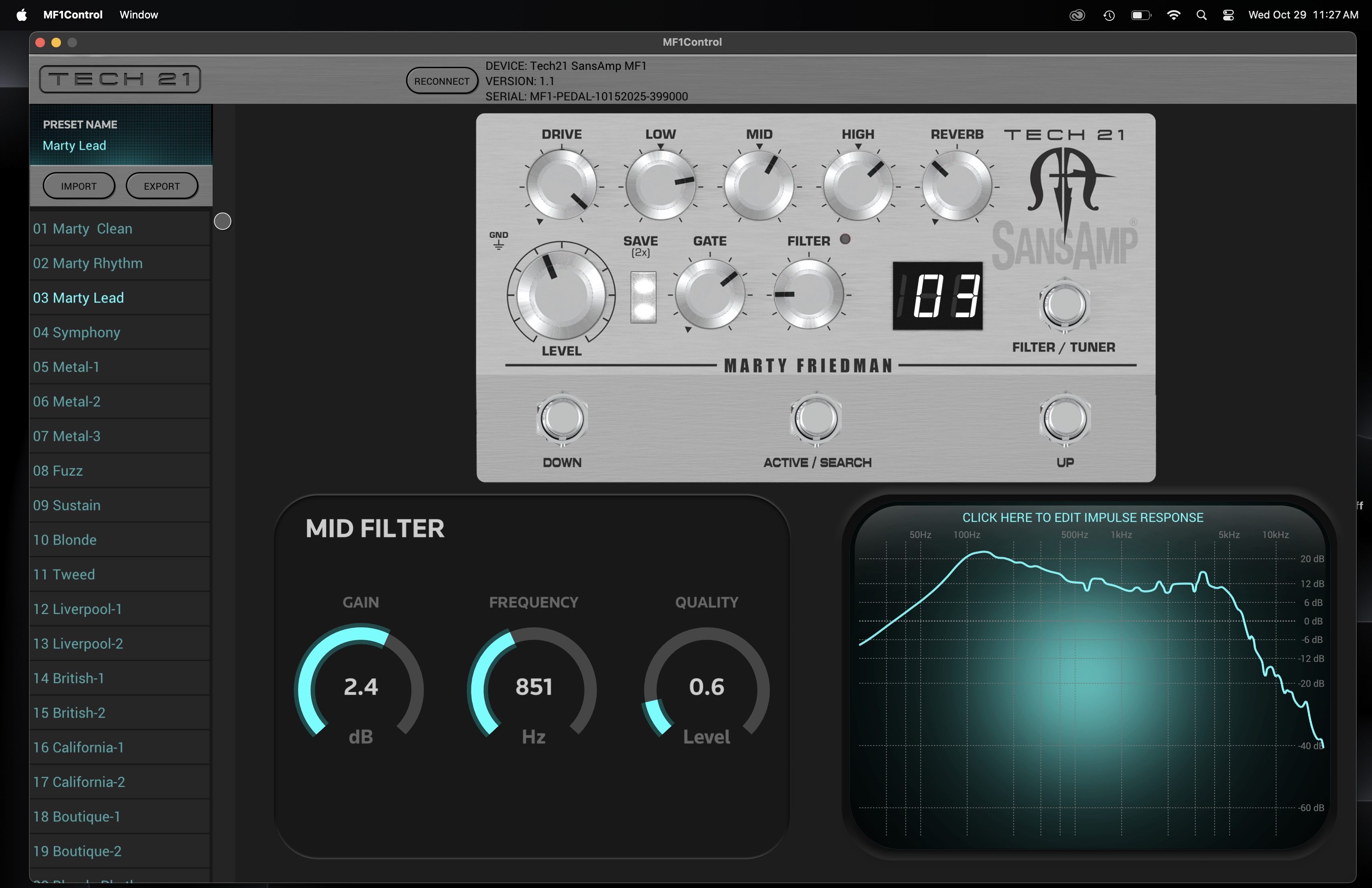Click the GATE knob

[x=710, y=294]
